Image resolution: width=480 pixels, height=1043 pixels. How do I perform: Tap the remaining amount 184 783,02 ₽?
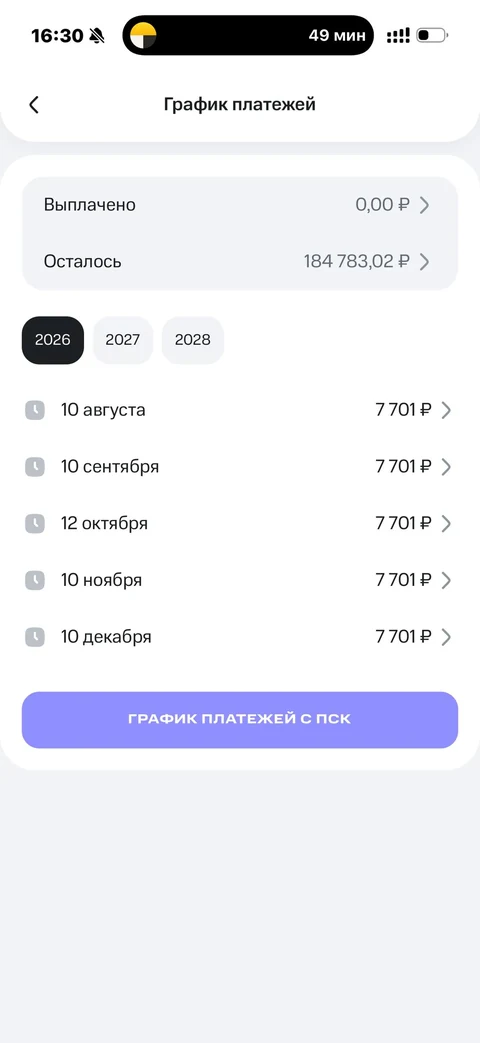(x=356, y=261)
